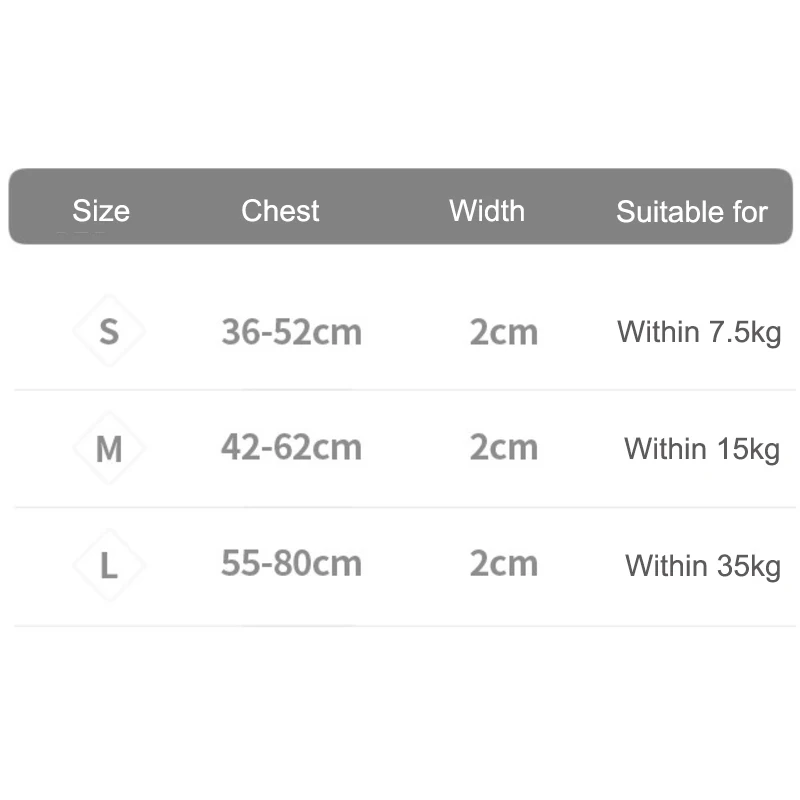800x800 pixels.
Task: Click the Suitable for column header
Action: point(691,212)
